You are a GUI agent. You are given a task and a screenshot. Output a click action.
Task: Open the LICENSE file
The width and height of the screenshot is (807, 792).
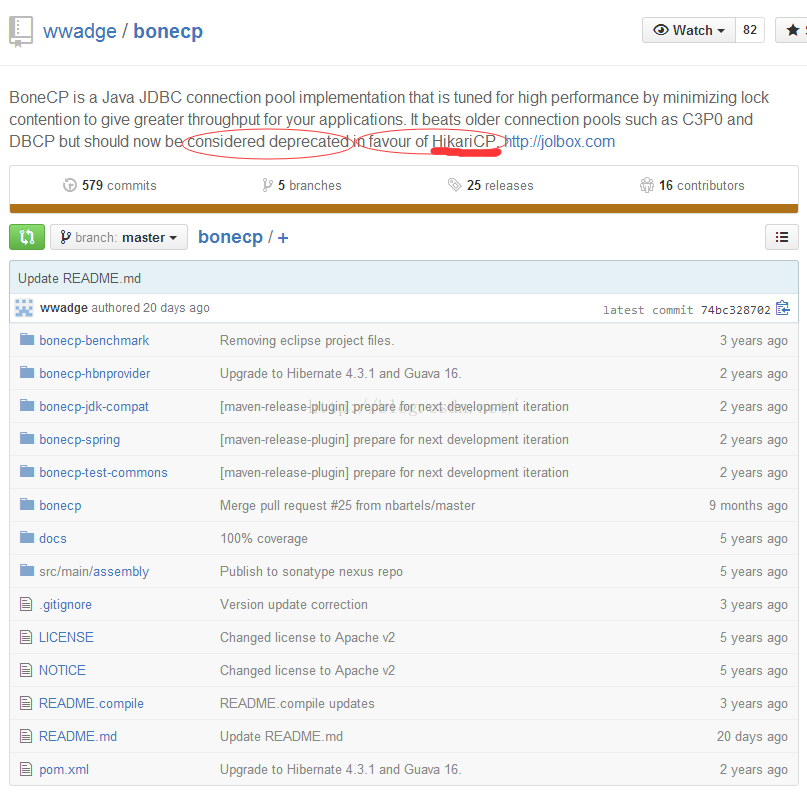pos(66,637)
